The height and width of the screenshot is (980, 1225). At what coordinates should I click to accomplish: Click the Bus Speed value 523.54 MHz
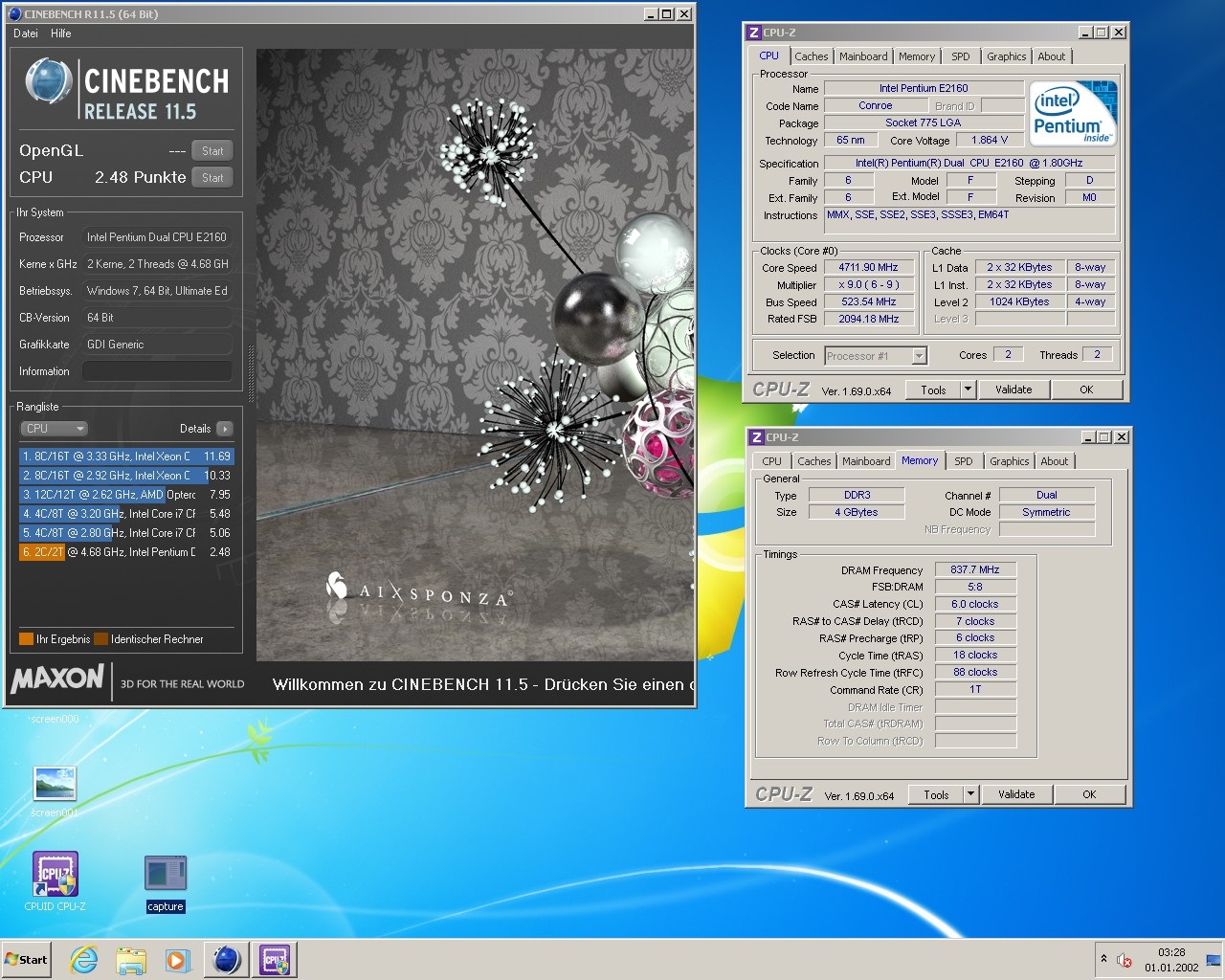[868, 302]
